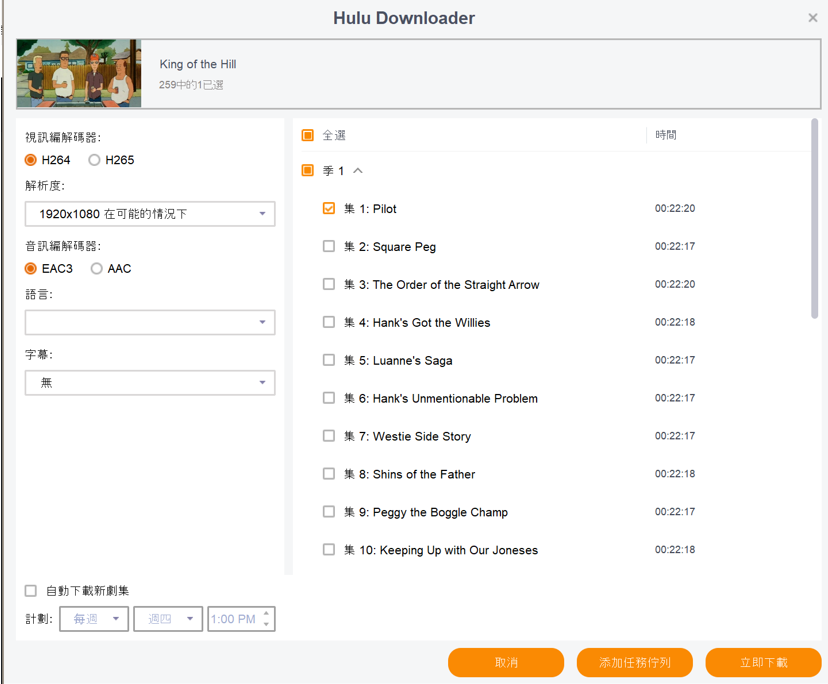Open the 每週 schedule frequency dropdown
The image size is (828, 684).
click(x=94, y=619)
